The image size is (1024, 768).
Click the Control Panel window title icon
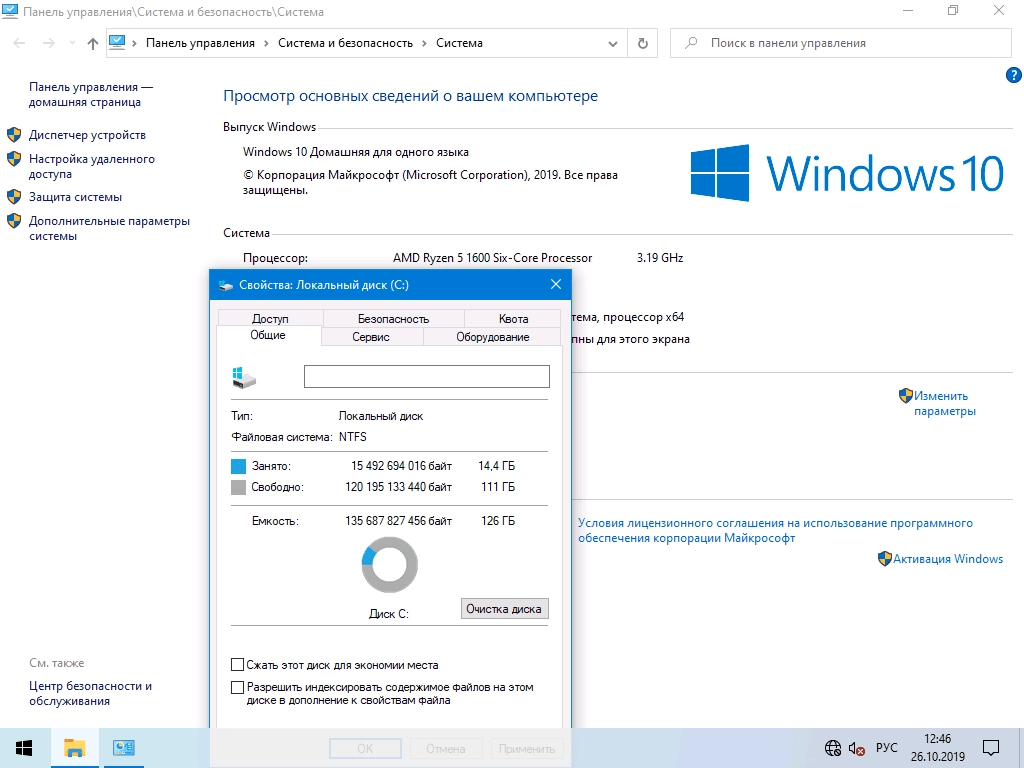(10, 11)
